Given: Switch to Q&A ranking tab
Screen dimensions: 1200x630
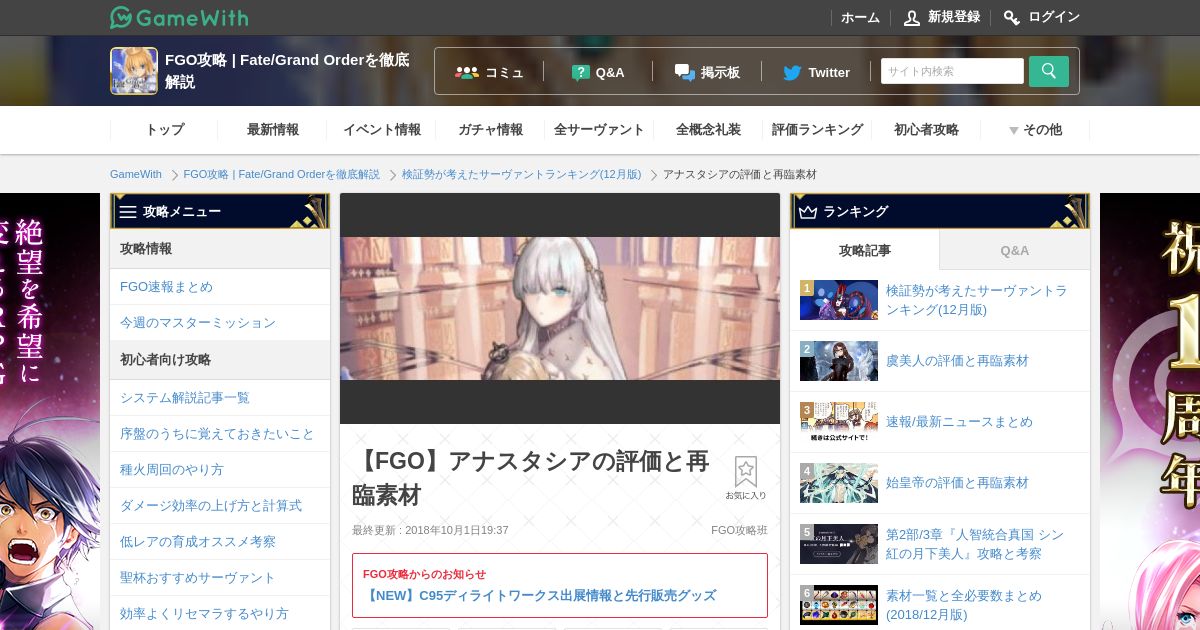Looking at the screenshot, I should click(x=1015, y=250).
